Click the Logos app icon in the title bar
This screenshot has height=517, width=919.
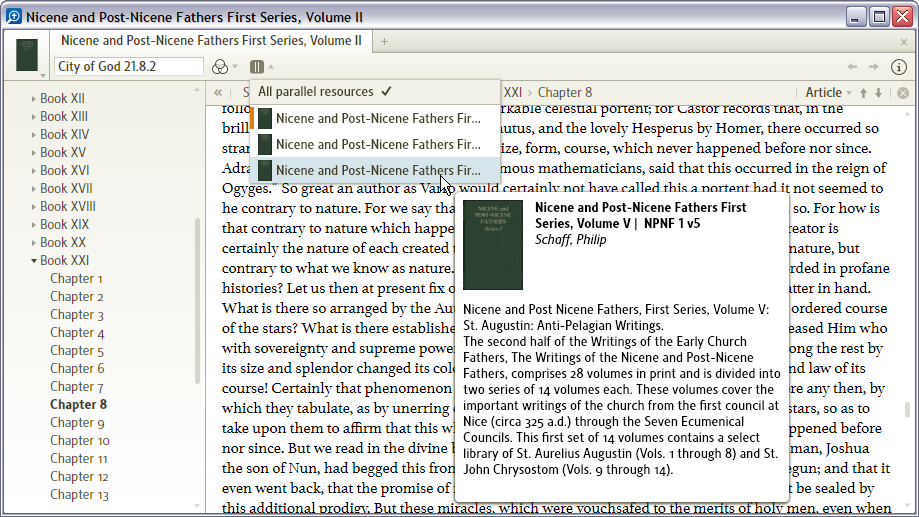coord(13,16)
